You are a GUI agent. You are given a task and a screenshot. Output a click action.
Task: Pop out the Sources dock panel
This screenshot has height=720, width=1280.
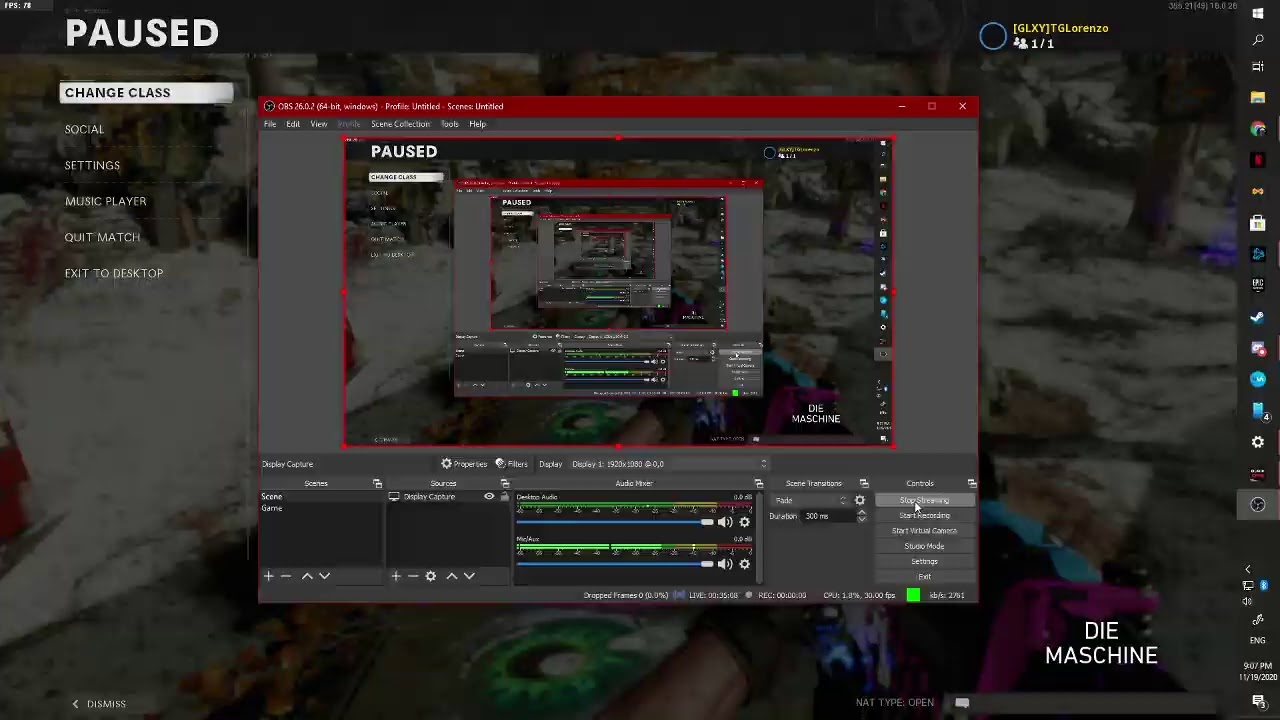pyautogui.click(x=505, y=484)
